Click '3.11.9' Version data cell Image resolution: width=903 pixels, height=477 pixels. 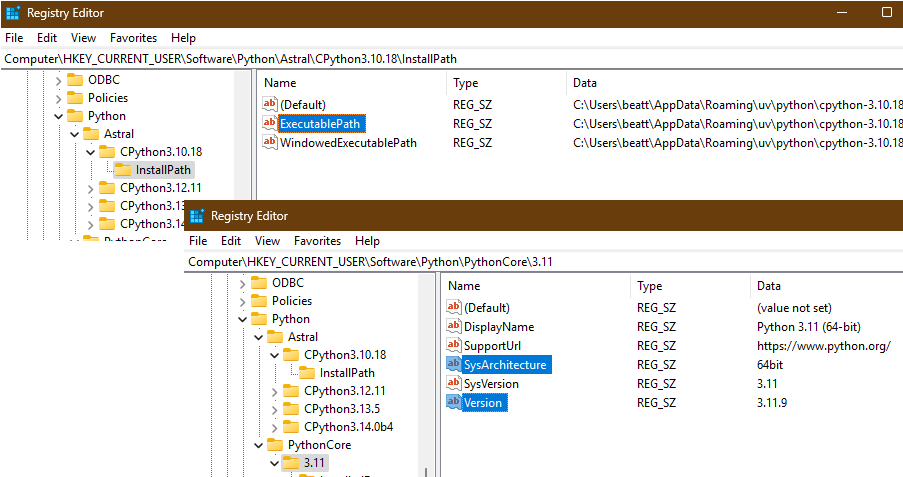pyautogui.click(x=772, y=403)
